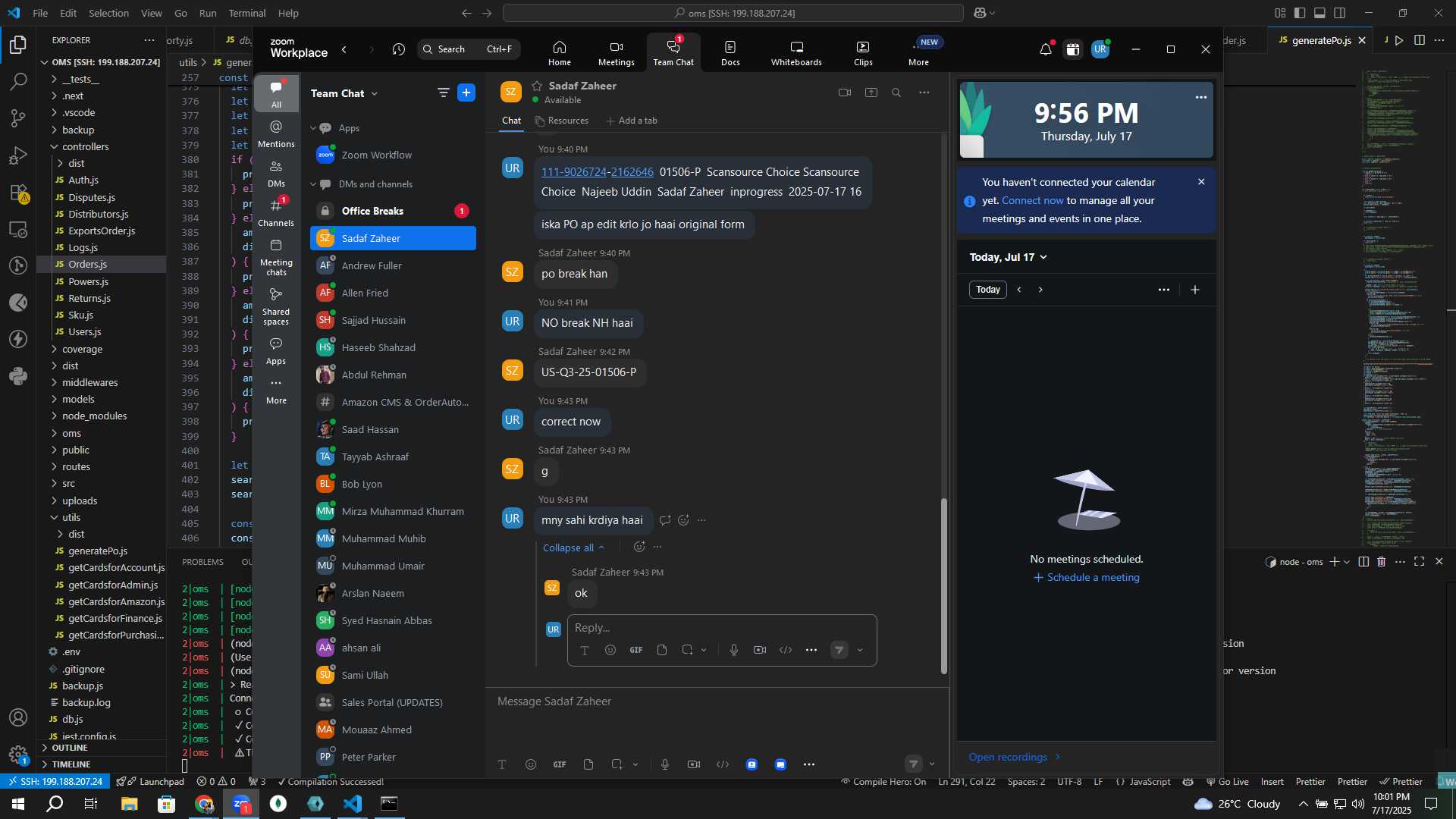Click Schedule a meeting link
The image size is (1456, 819).
click(x=1086, y=578)
